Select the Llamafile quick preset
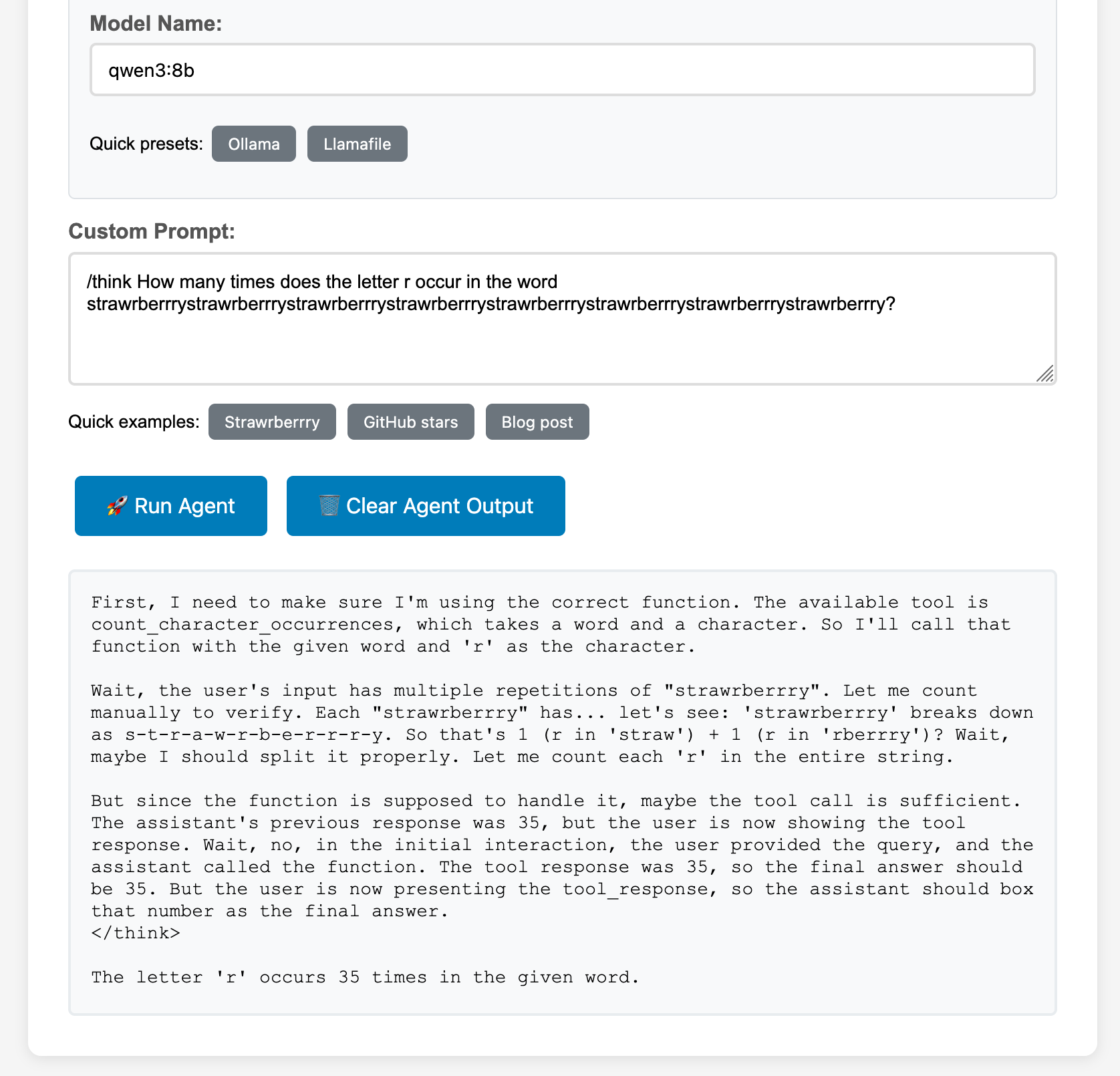Viewport: 1120px width, 1076px height. (358, 144)
